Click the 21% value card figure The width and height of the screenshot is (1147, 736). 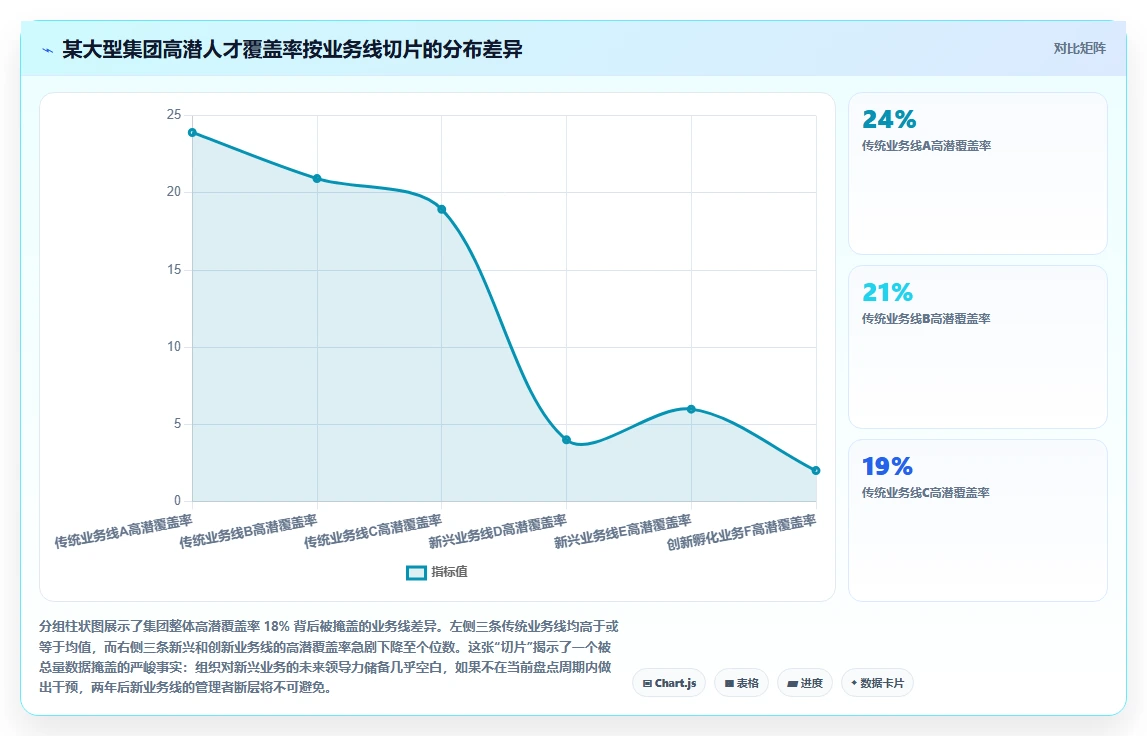[x=887, y=292]
